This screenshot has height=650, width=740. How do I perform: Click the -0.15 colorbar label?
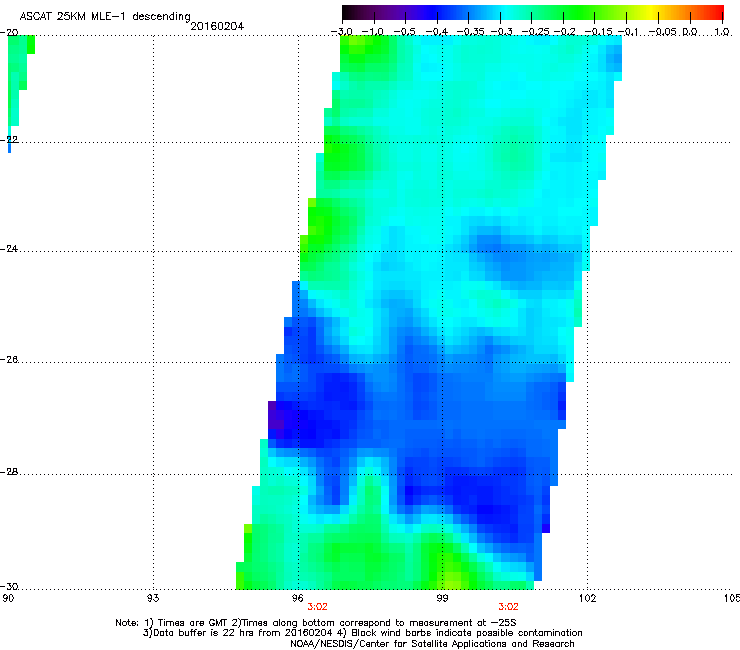[598, 32]
